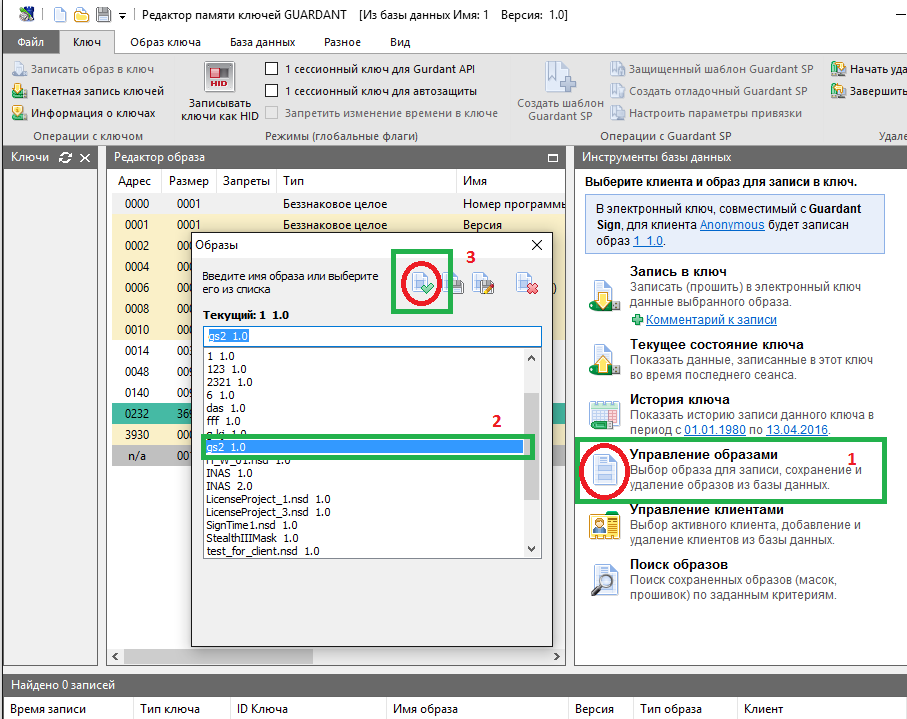This screenshot has height=719, width=907.
Task: Open the quick access toolbar dropdown arrow
Action: tap(122, 16)
